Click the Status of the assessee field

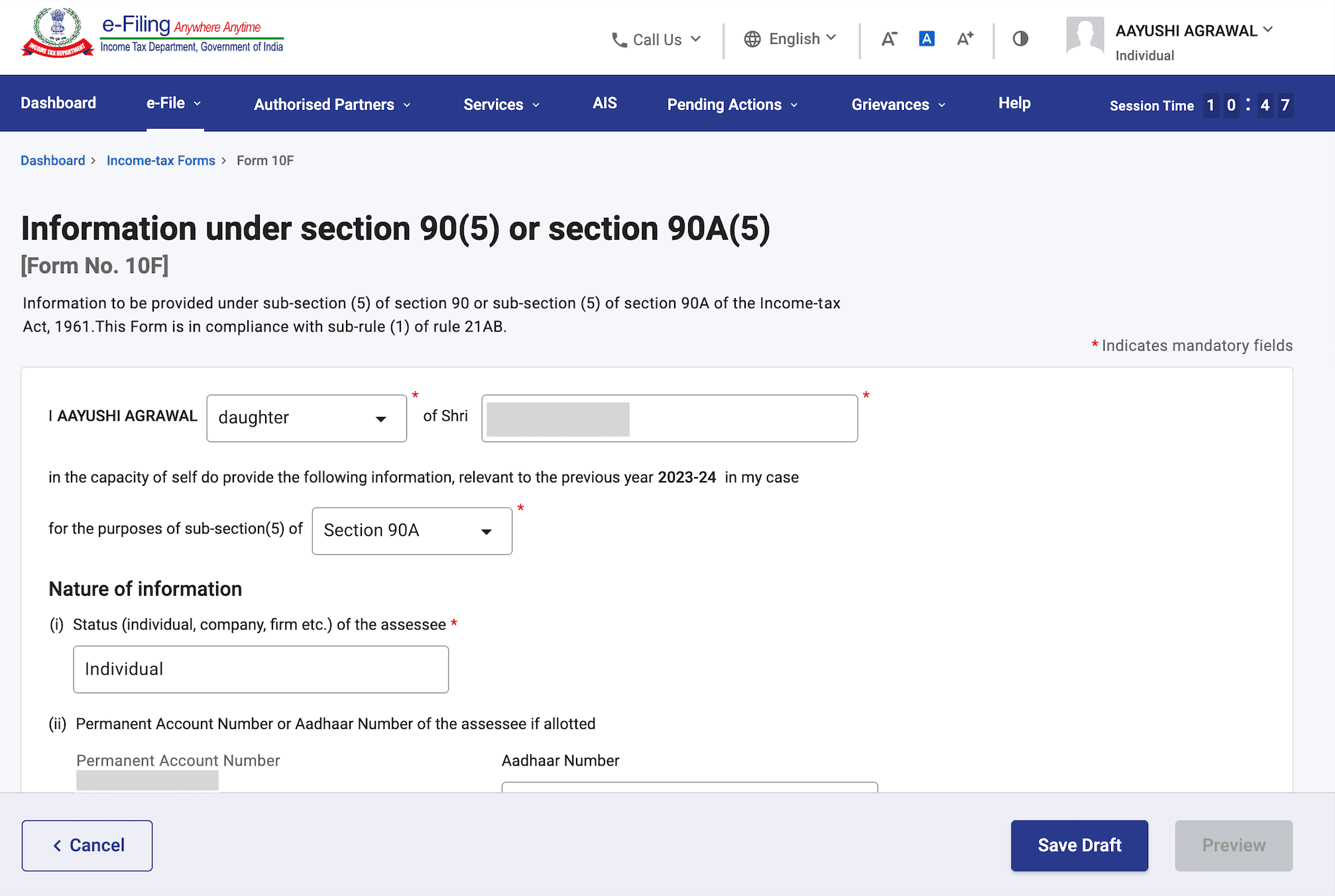point(261,669)
